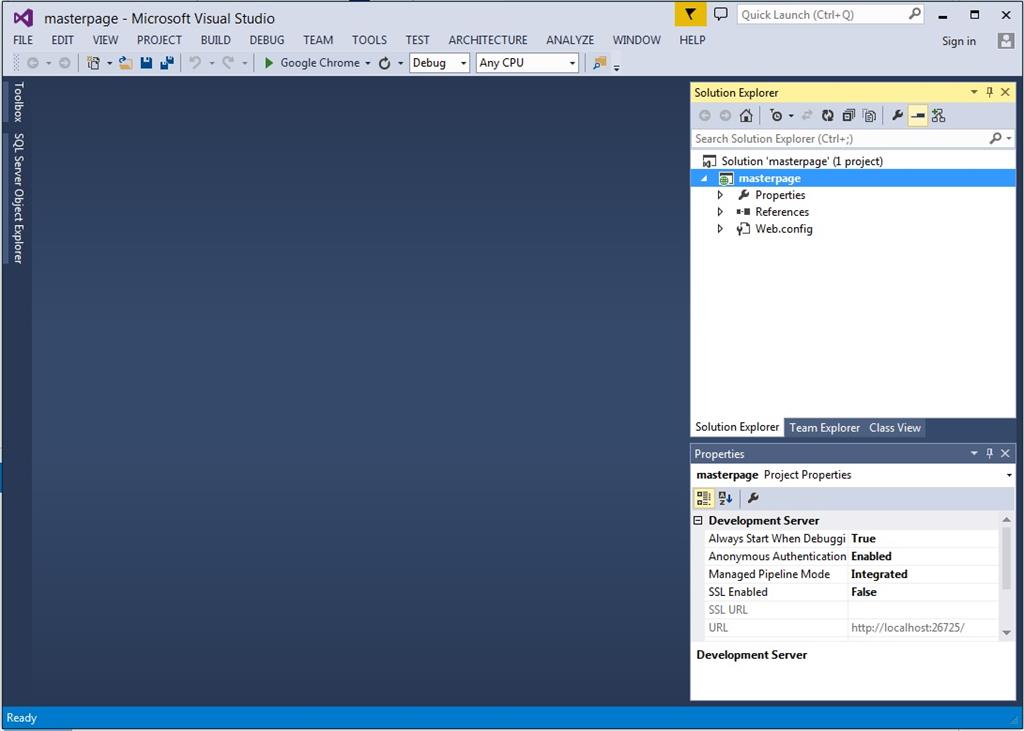Screen dimensions: 1024x731
Task: Open the Project Properties object dropdown
Action: click(1009, 475)
